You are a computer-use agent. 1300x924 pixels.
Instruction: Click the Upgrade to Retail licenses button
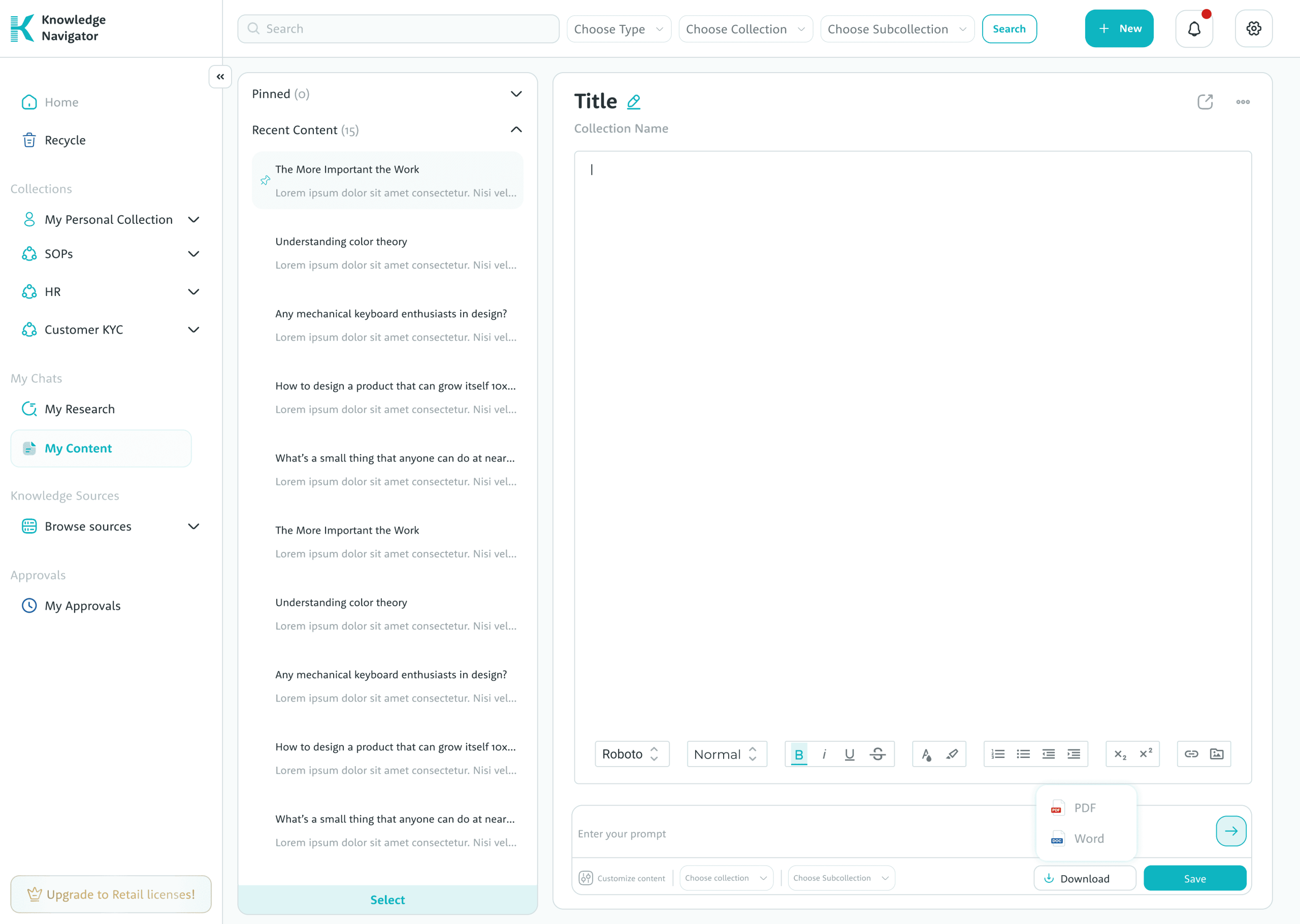click(x=111, y=894)
